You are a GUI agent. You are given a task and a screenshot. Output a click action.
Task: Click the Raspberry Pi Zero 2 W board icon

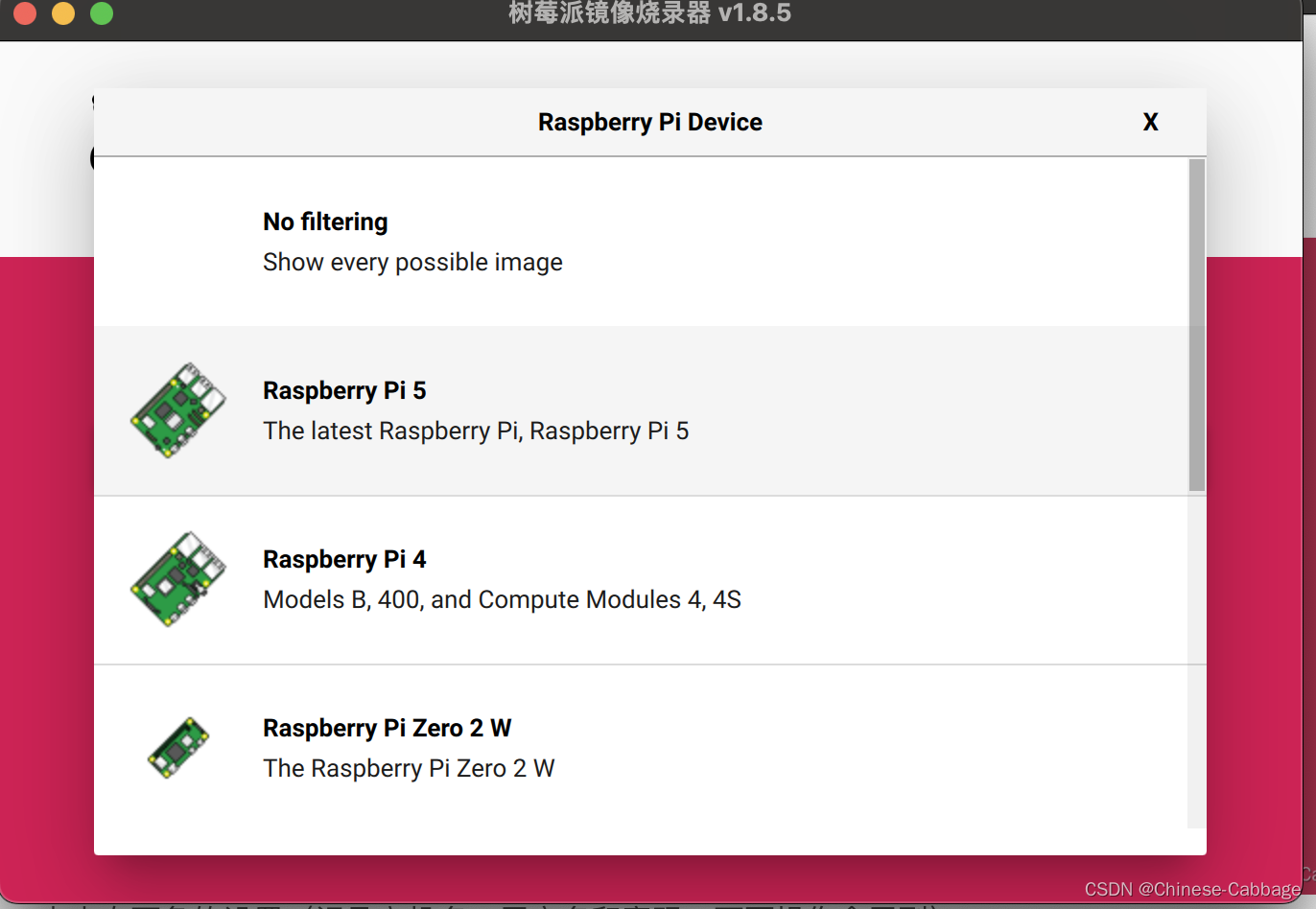(x=178, y=748)
